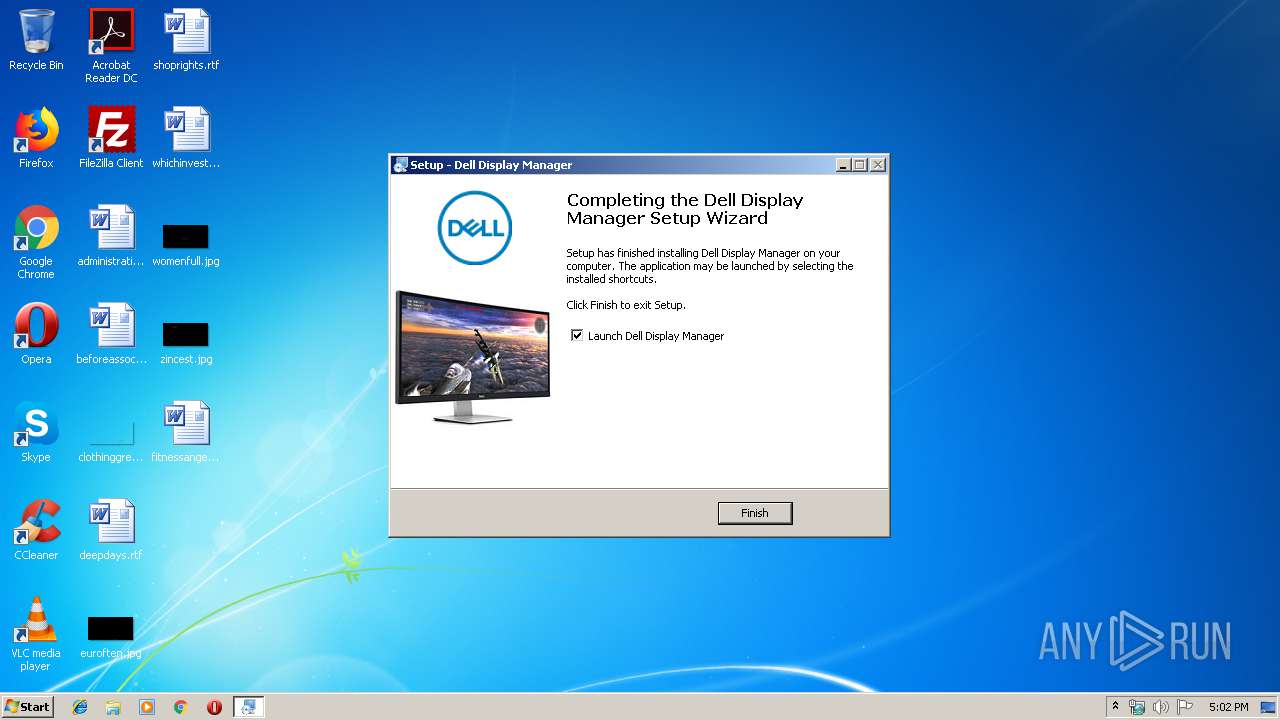
Task: Select the Opera desktop shortcut
Action: [36, 334]
